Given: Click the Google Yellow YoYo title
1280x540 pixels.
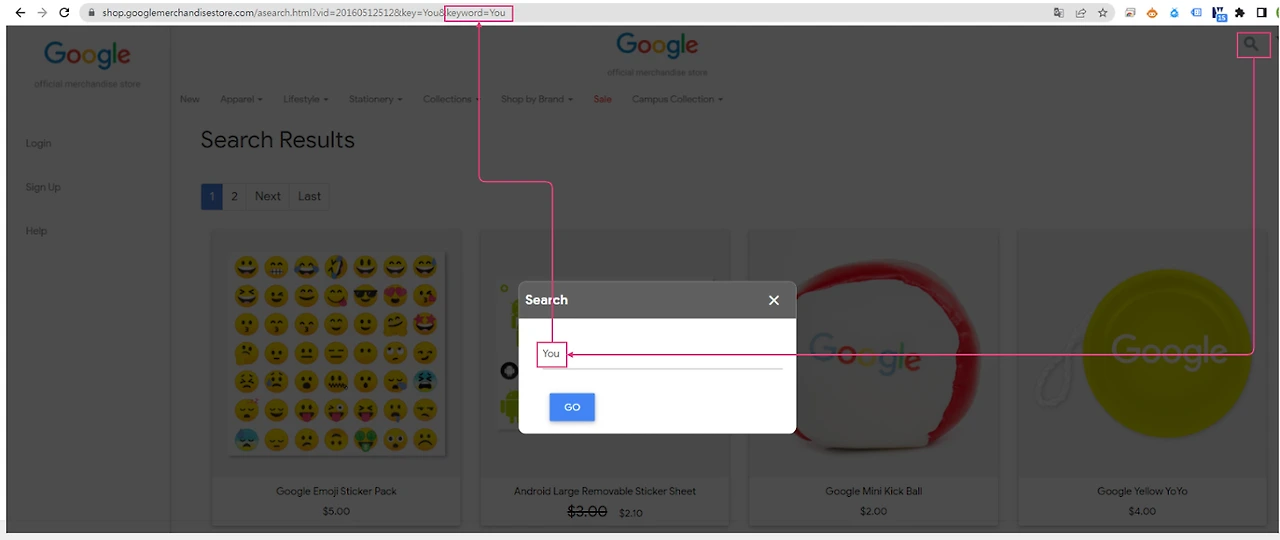Looking at the screenshot, I should [1142, 491].
